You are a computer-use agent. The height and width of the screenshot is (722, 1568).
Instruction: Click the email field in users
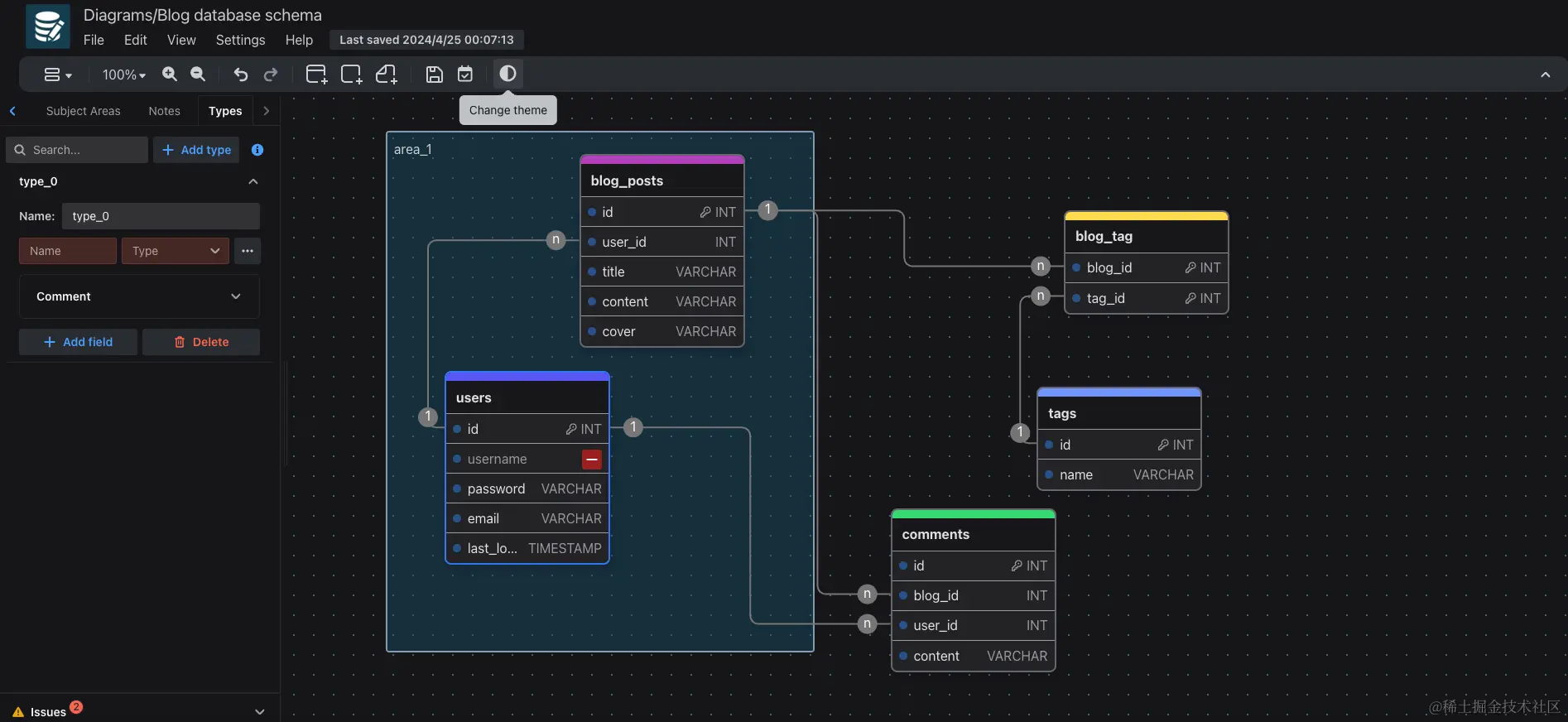527,518
